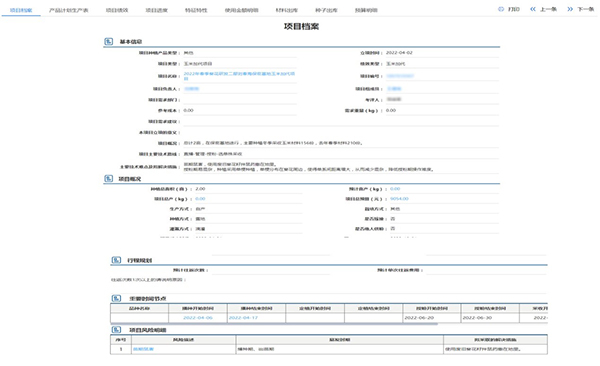Click the 行程规划 section icon
Viewport: 600px width, 366px height.
116,260
